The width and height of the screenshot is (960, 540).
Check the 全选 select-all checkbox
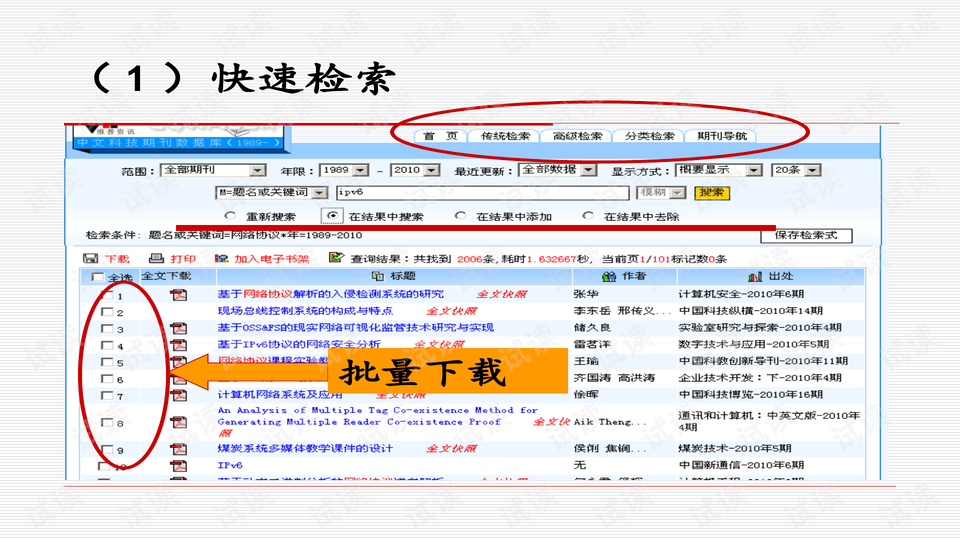click(x=97, y=278)
